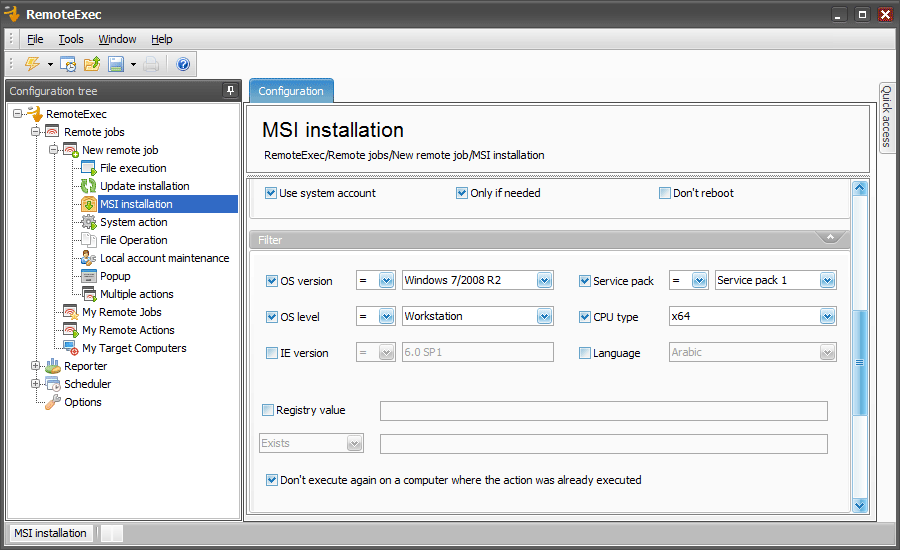Open the x64 CPU type dropdown

point(827,316)
